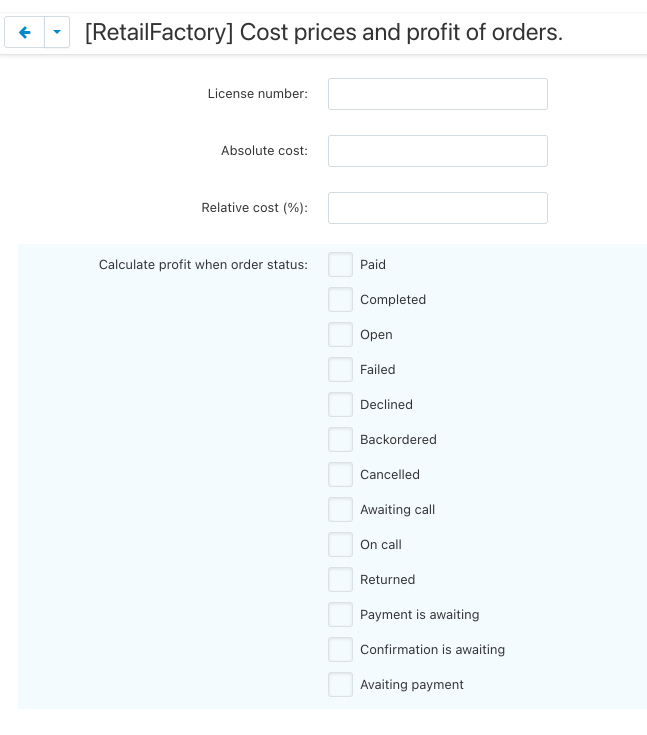Tick the Completed order status checkbox
647x735 pixels.
tap(341, 300)
